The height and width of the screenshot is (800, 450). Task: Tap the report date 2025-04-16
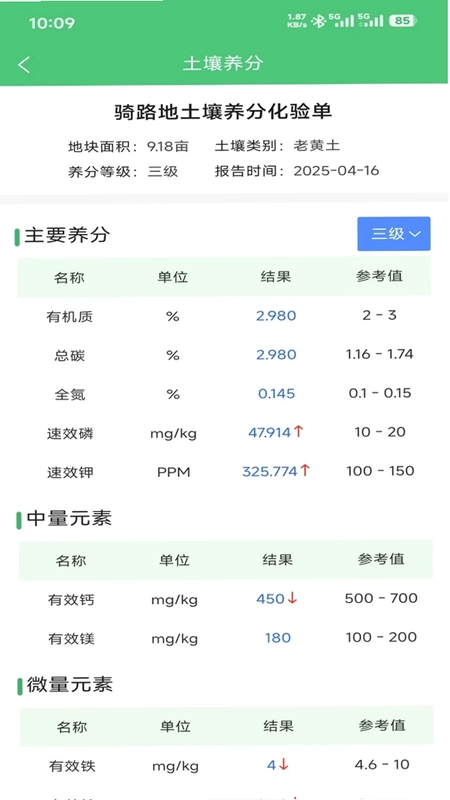tap(336, 170)
